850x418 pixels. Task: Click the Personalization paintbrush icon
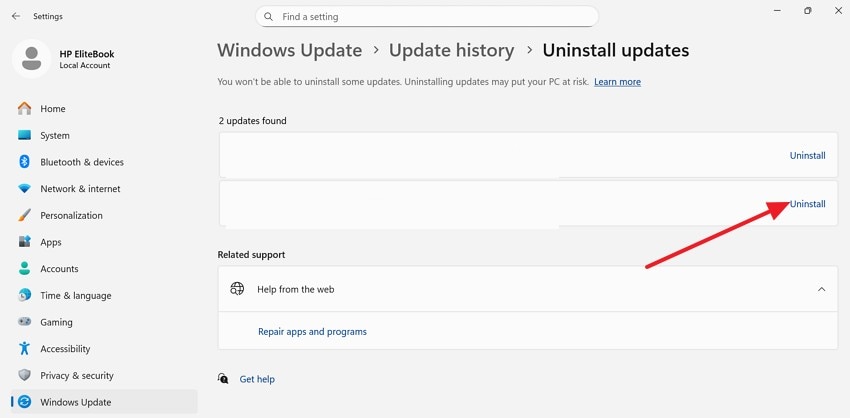point(24,215)
